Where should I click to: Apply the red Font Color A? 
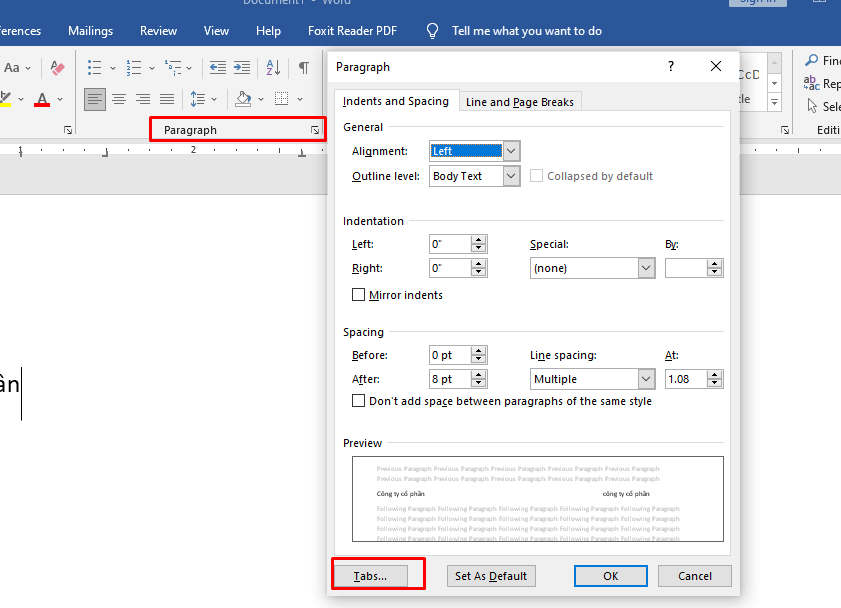point(42,99)
